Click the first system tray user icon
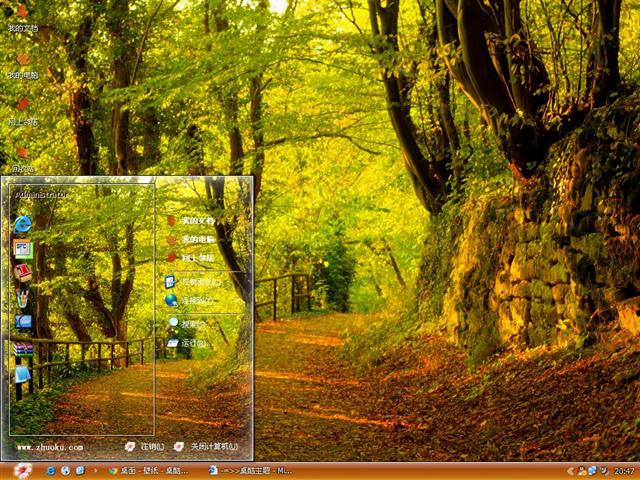This screenshot has height=480, width=640. [582, 471]
